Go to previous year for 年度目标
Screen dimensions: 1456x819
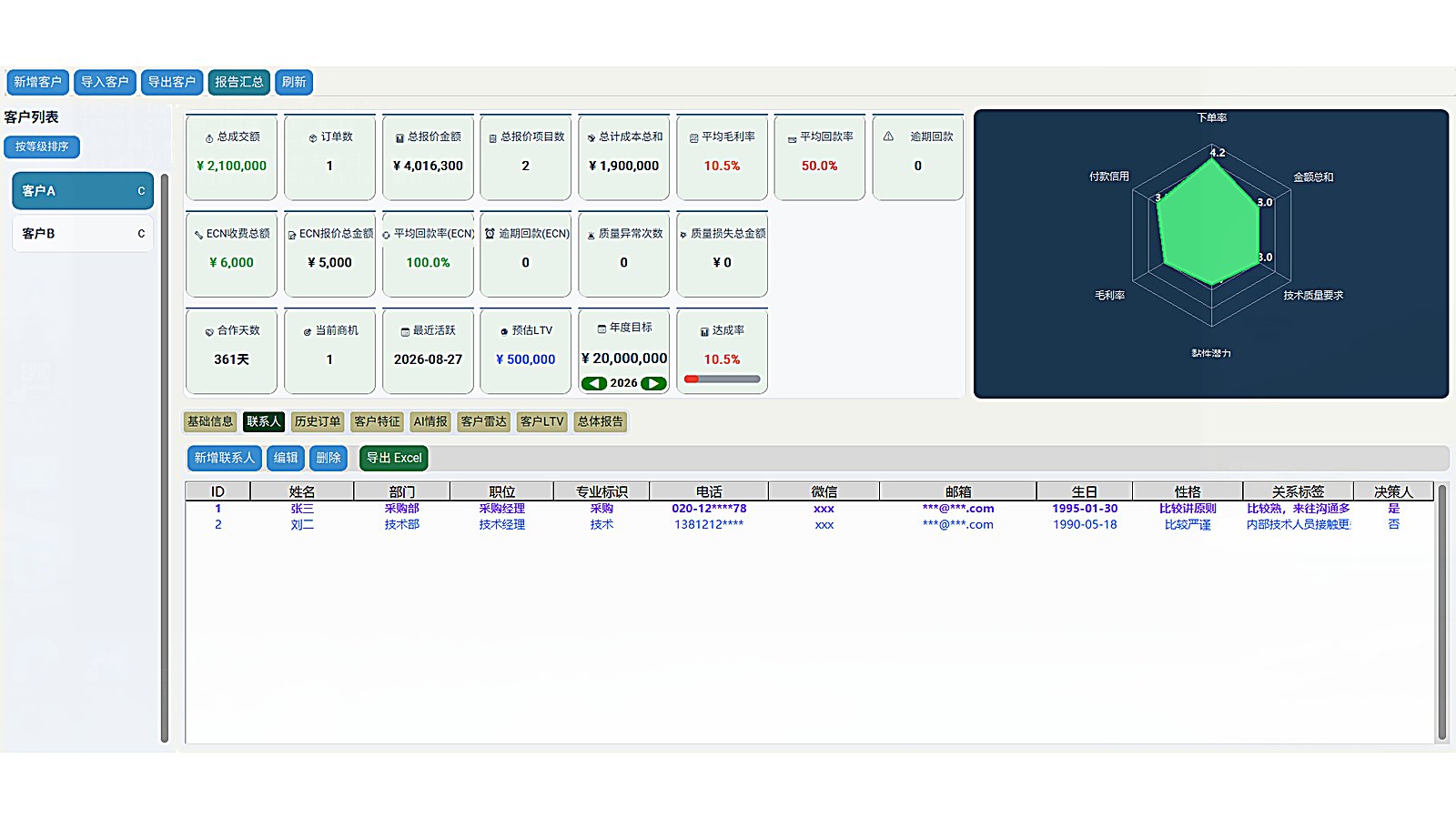pos(594,383)
